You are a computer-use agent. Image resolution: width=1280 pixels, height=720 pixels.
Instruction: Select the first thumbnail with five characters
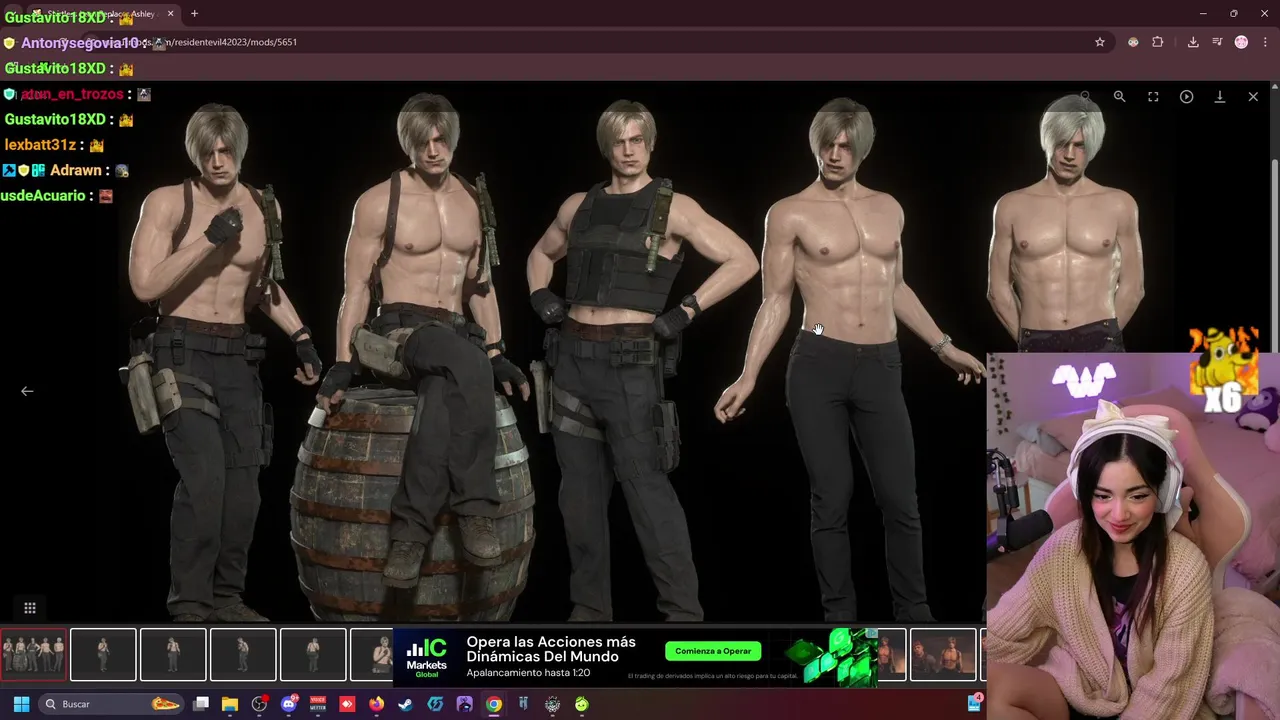33,655
